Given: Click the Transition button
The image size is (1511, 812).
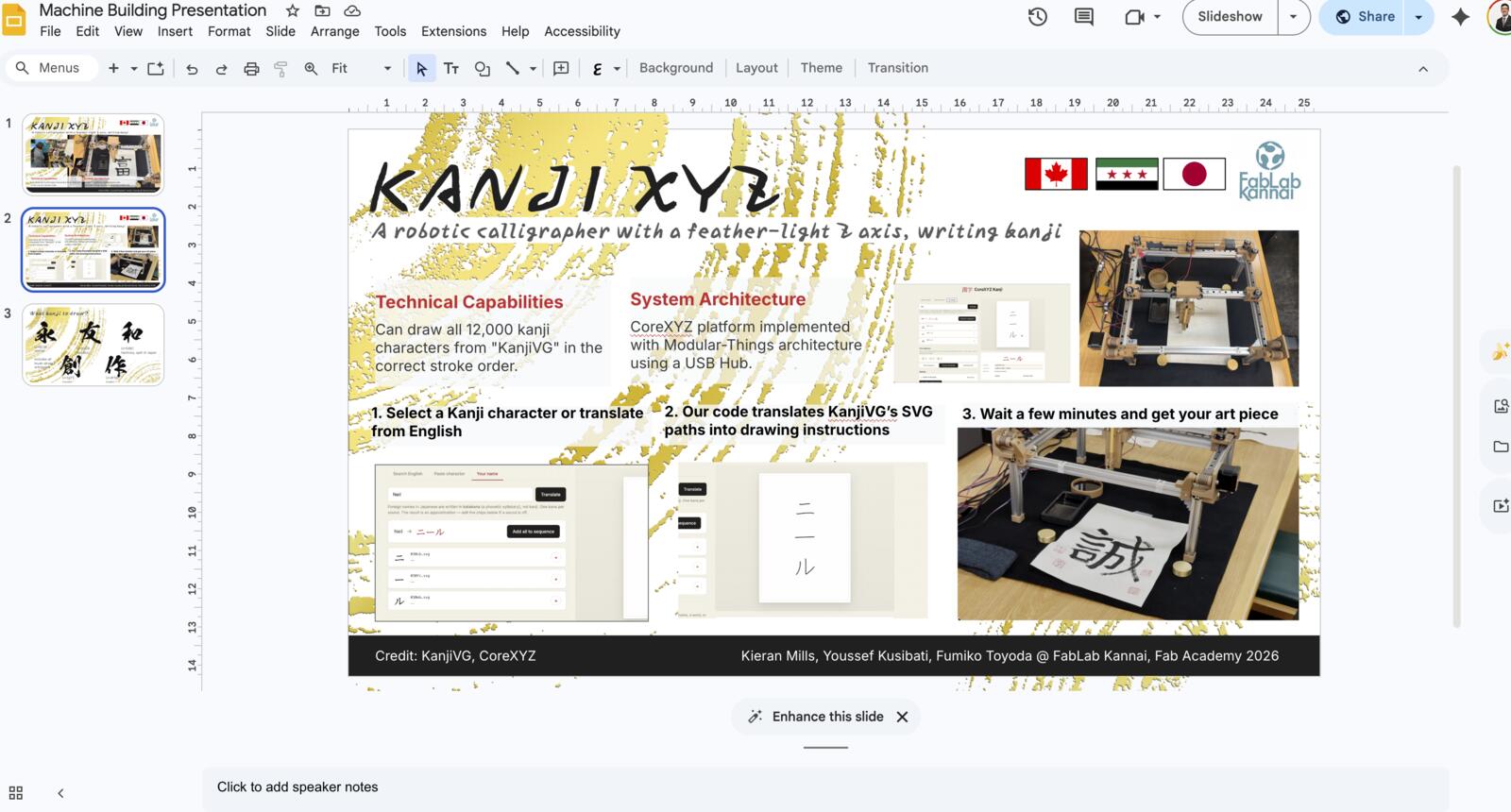Looking at the screenshot, I should 898,68.
